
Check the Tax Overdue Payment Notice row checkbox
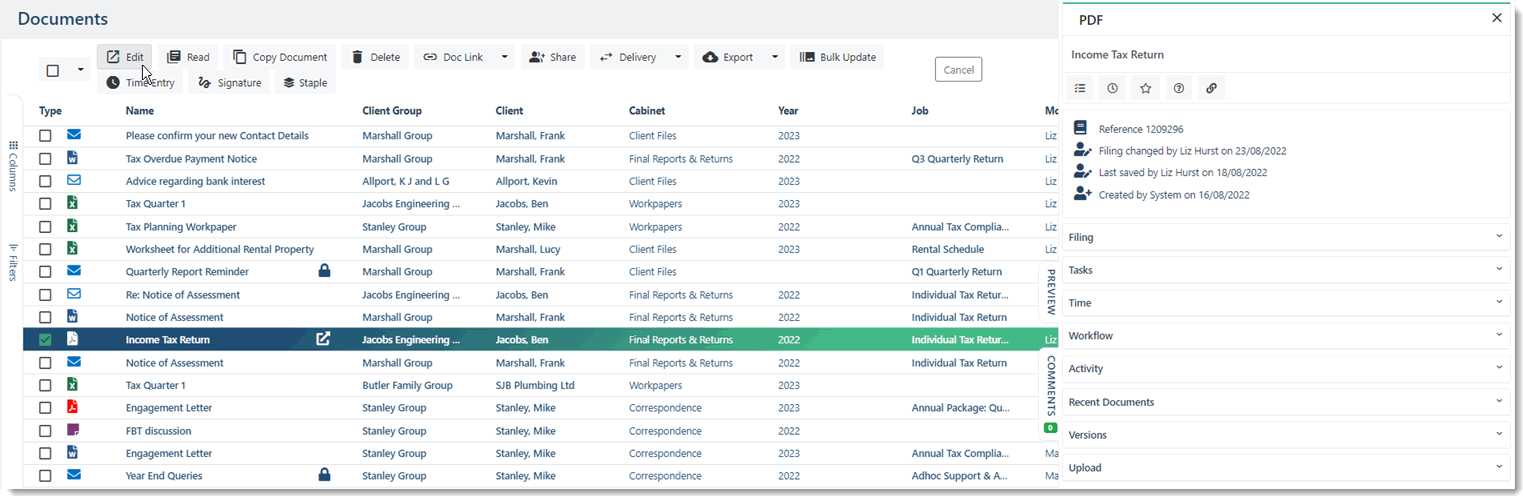(45, 158)
